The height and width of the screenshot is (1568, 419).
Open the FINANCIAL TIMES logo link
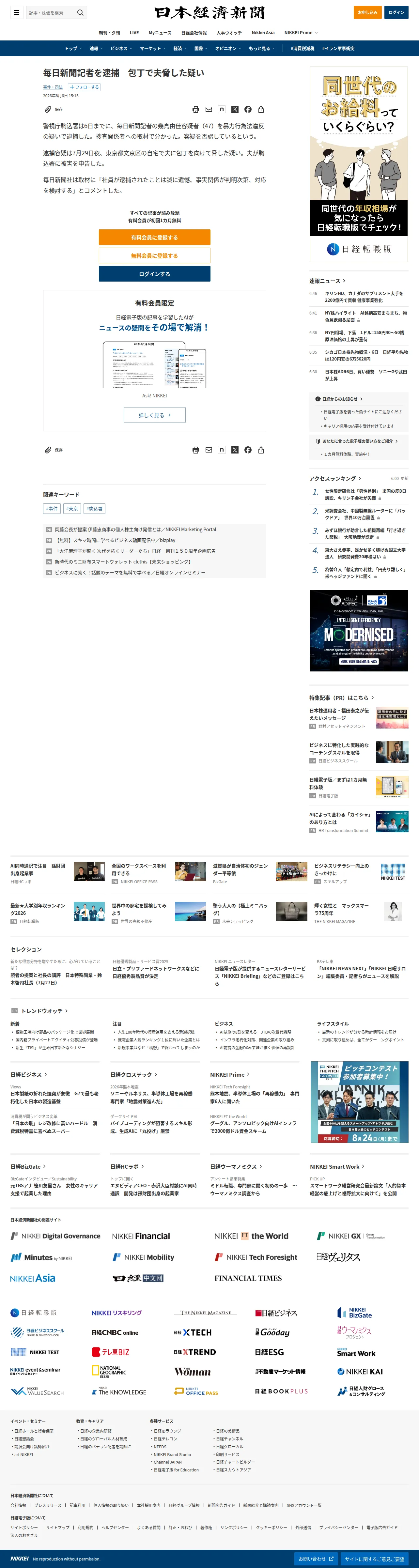pos(248,1278)
